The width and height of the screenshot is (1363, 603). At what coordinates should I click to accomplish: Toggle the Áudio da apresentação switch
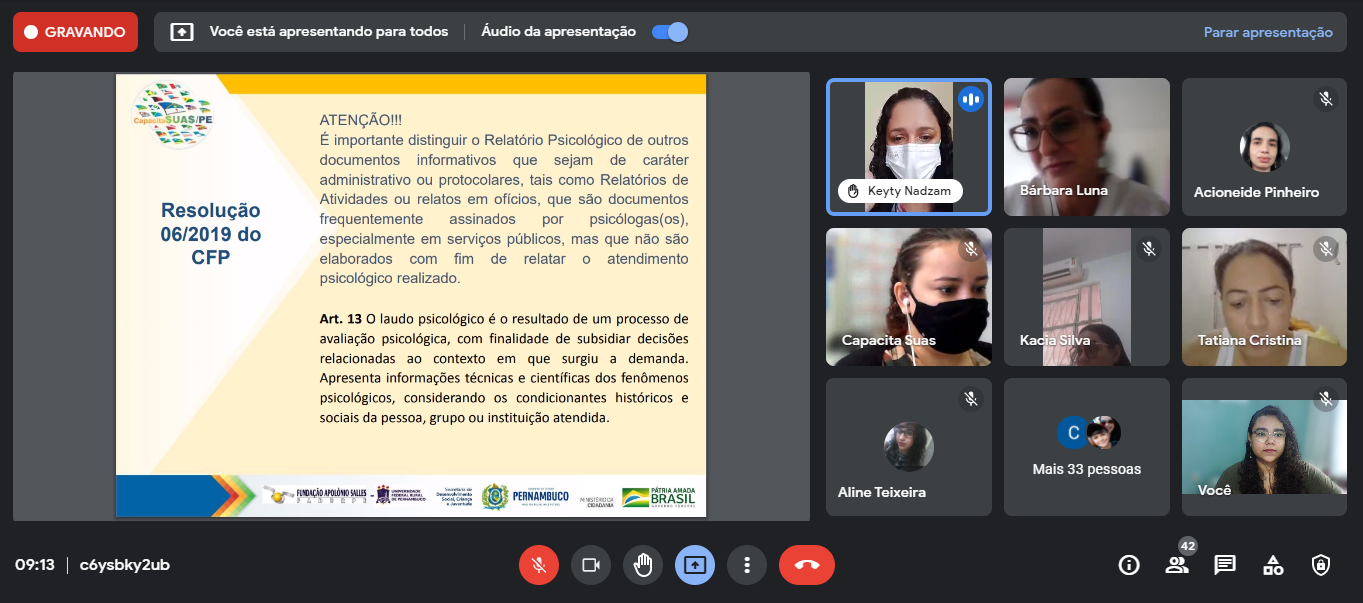click(x=669, y=32)
